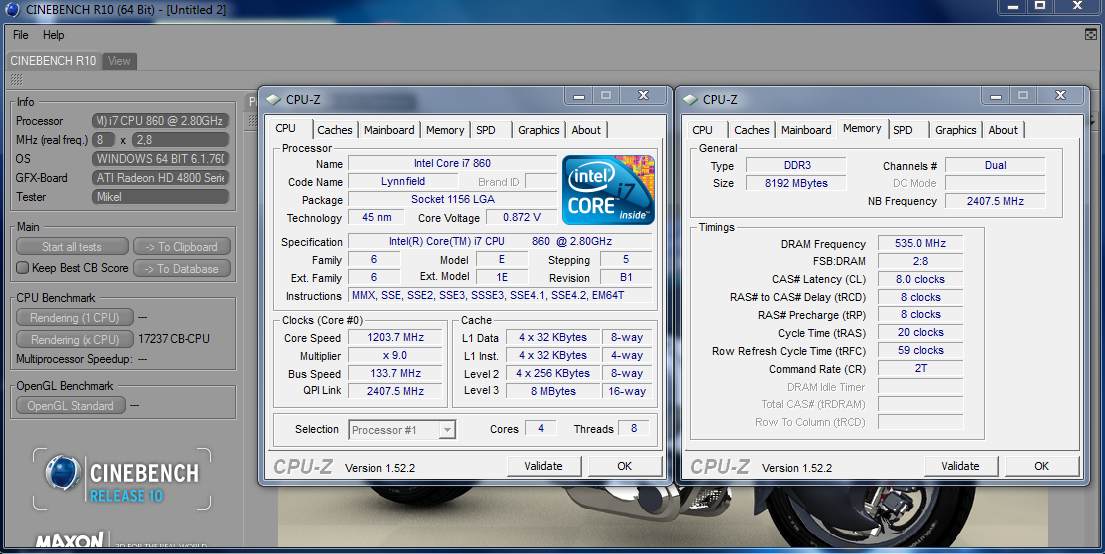
Task: Click the FSB:DRAM value 2:8
Action: pos(920,261)
